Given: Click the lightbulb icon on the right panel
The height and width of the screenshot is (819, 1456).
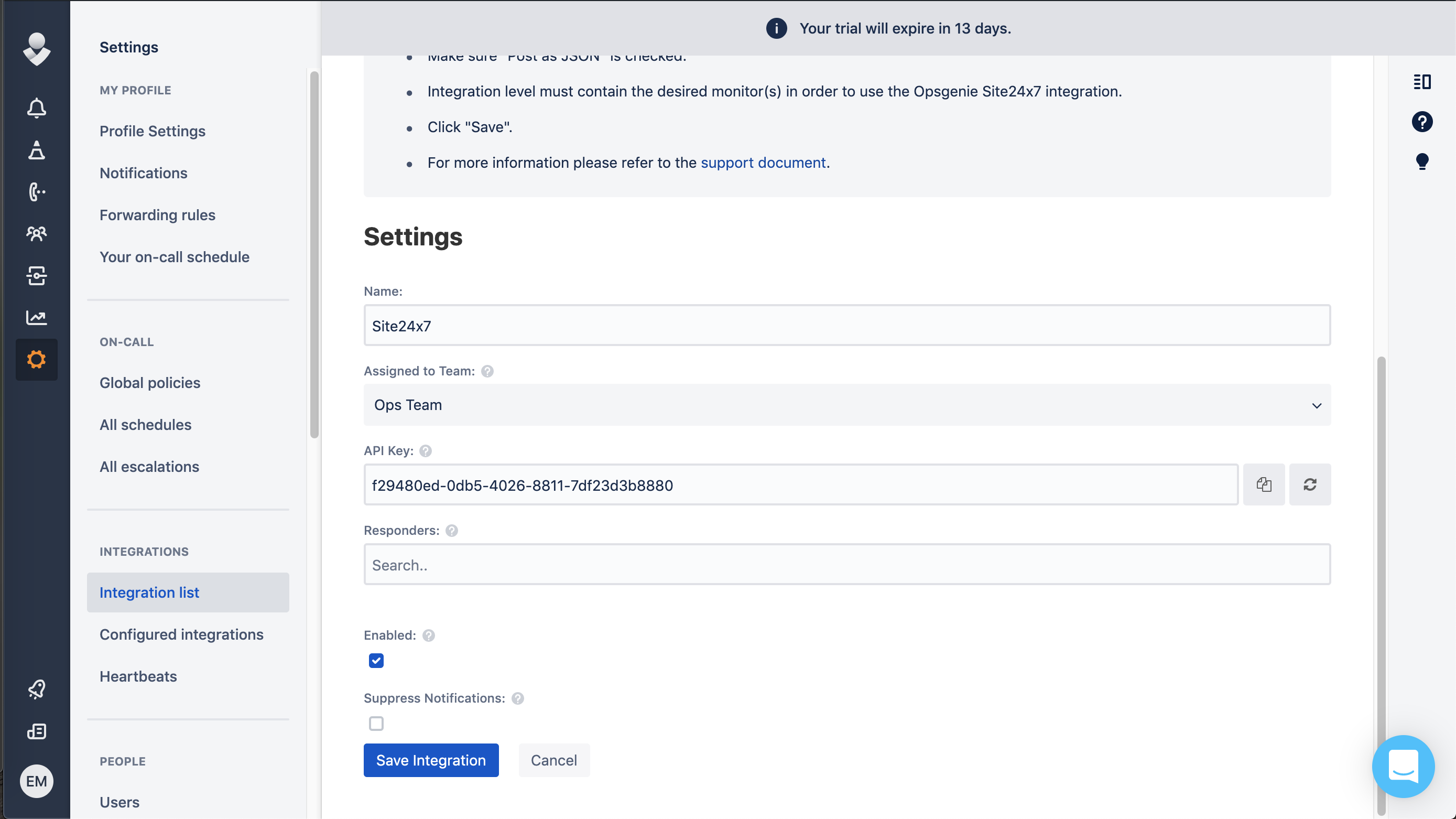Looking at the screenshot, I should click(x=1421, y=162).
